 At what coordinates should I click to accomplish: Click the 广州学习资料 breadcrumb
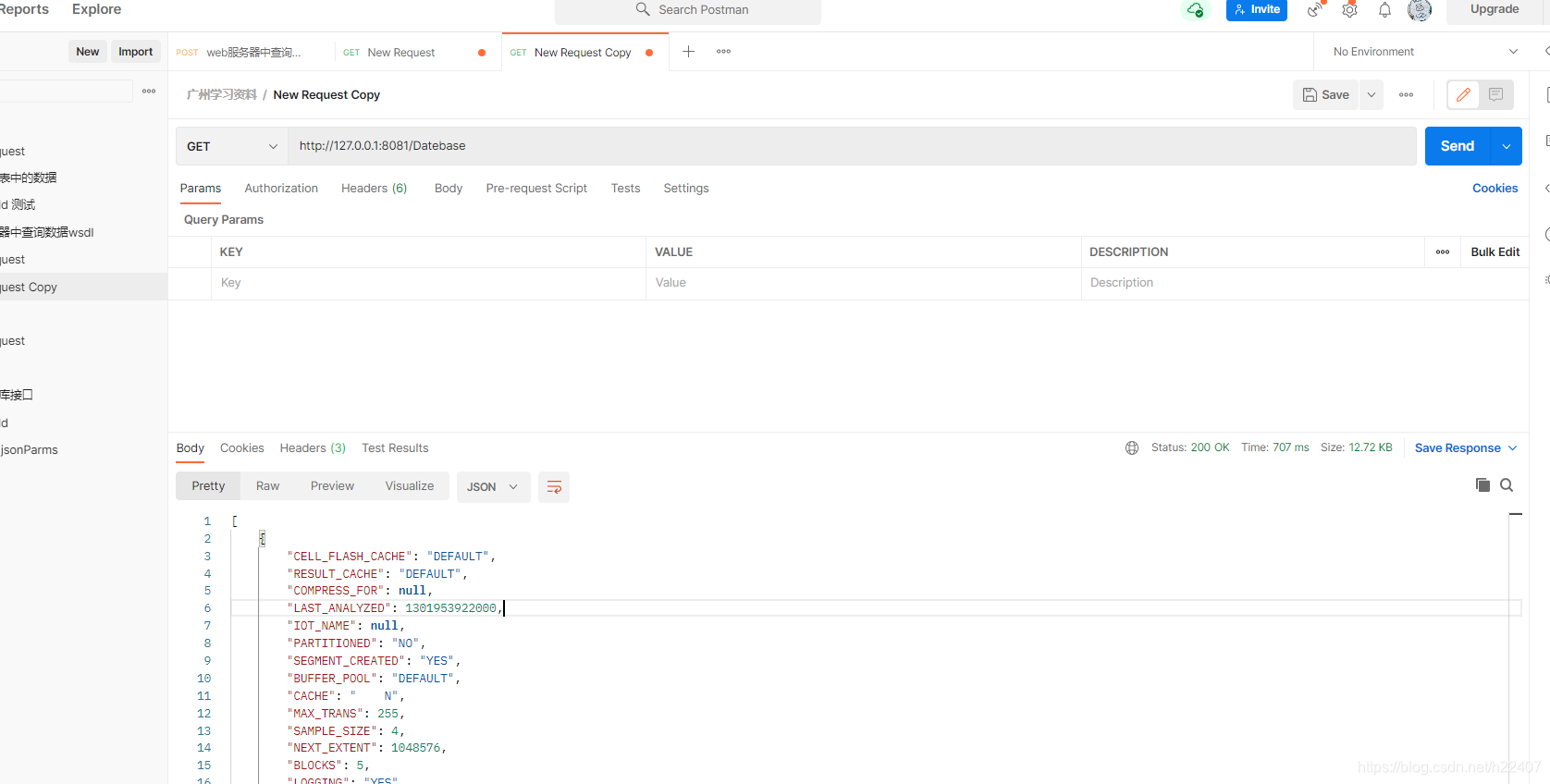[222, 94]
